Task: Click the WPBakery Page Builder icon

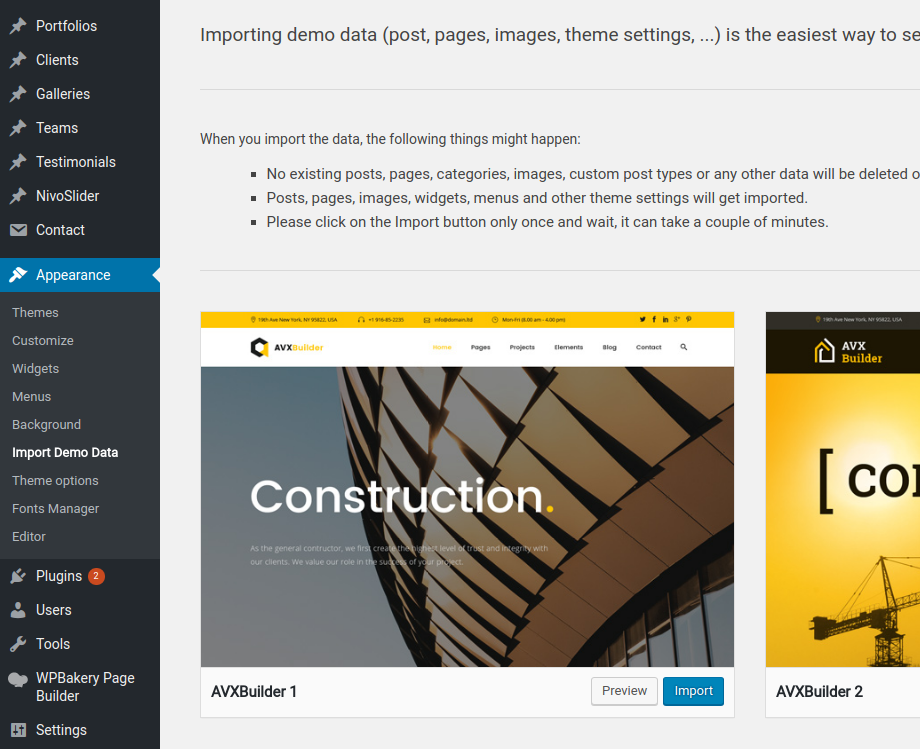Action: coord(18,679)
